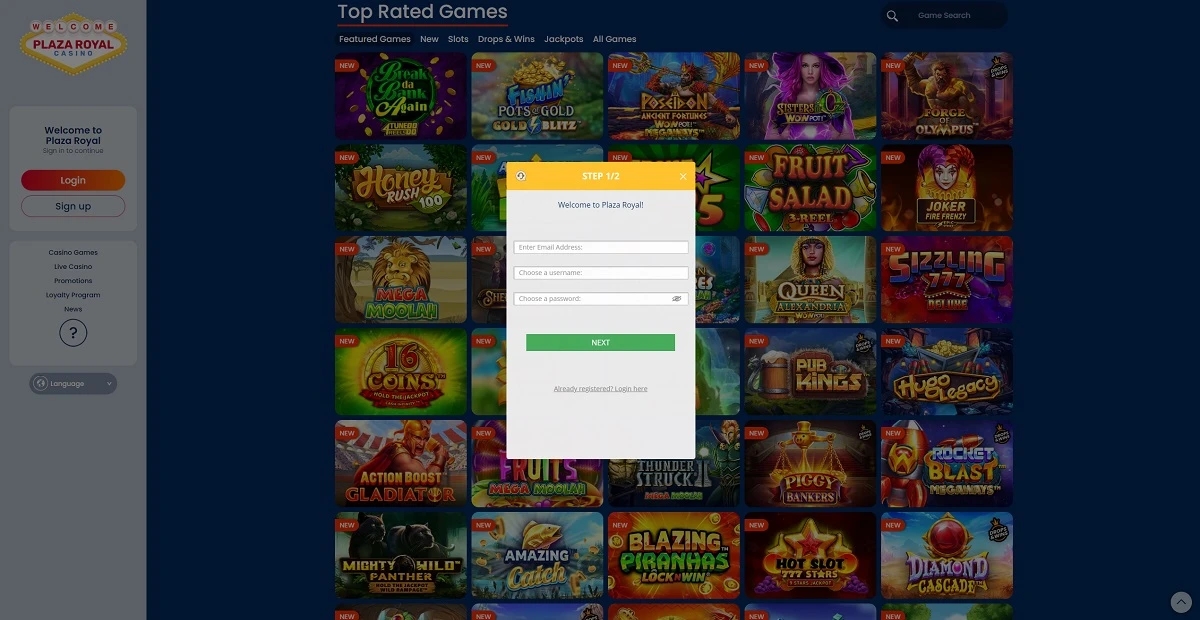Image resolution: width=1200 pixels, height=620 pixels.
Task: Click the round icon in dialog header
Action: (521, 176)
